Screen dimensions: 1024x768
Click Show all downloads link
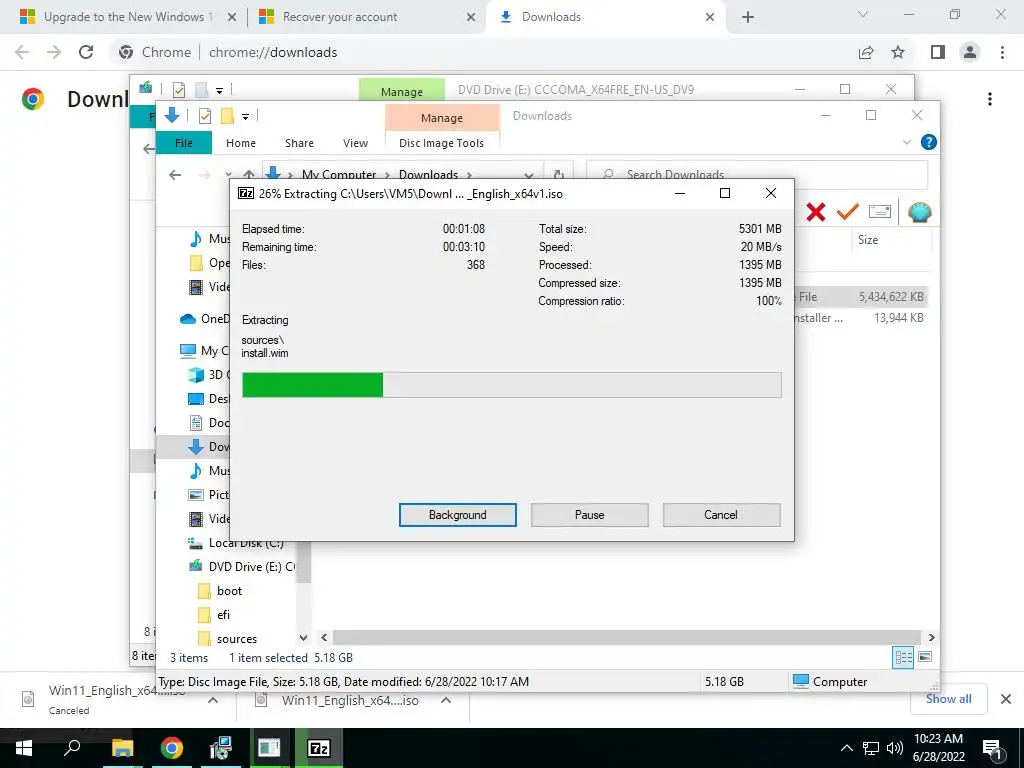point(948,699)
